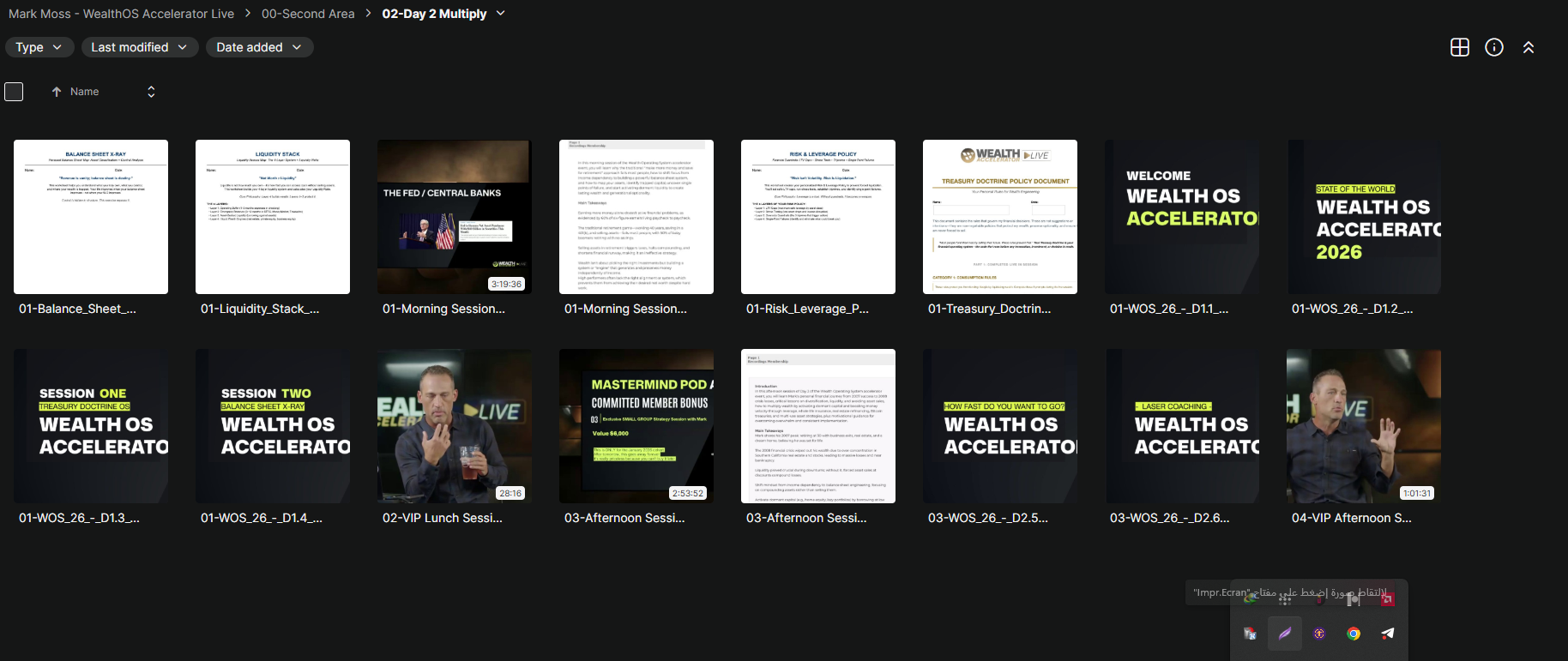
Task: Toggle the select-all checkbox
Action: tap(14, 92)
